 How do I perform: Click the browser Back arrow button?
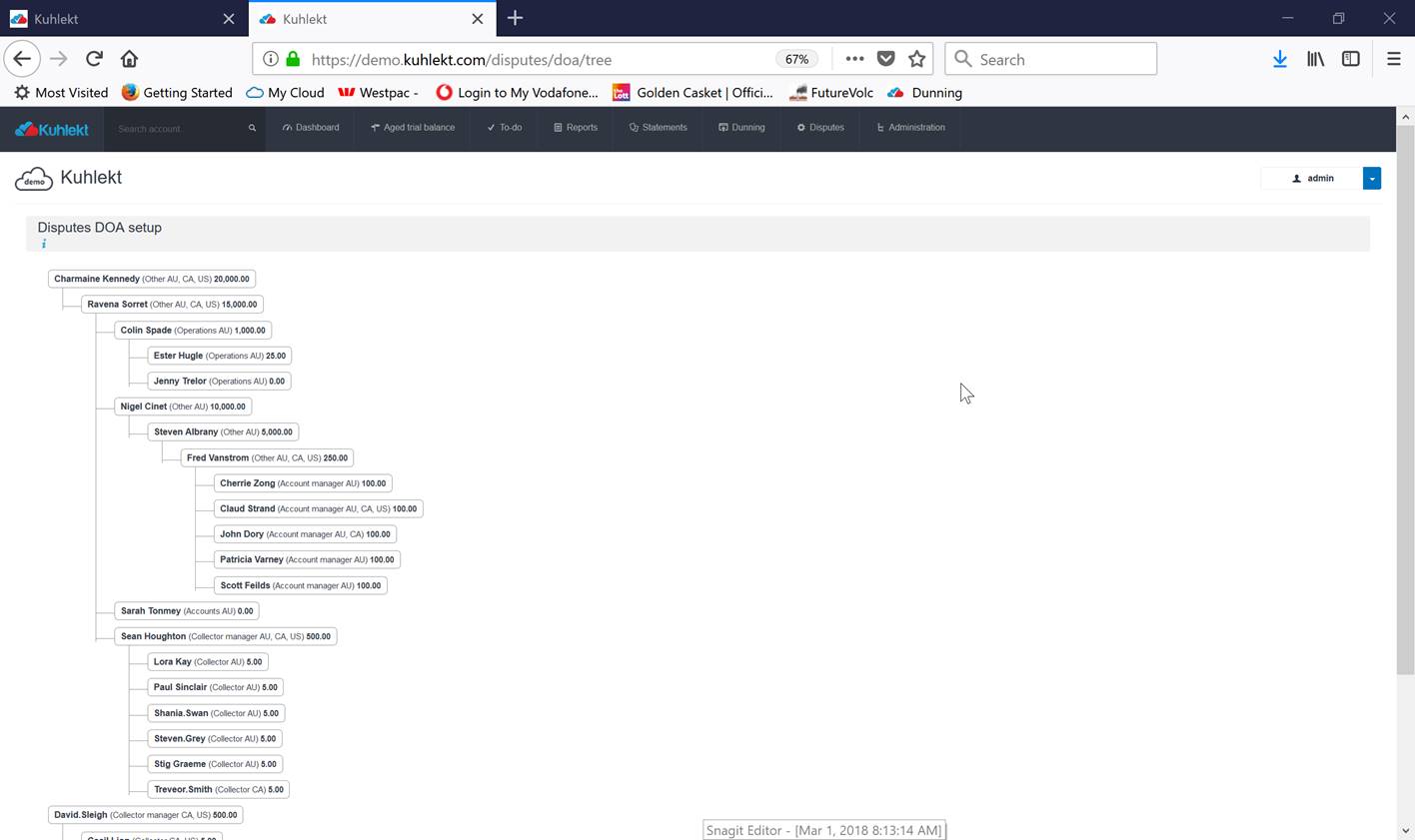click(x=22, y=59)
